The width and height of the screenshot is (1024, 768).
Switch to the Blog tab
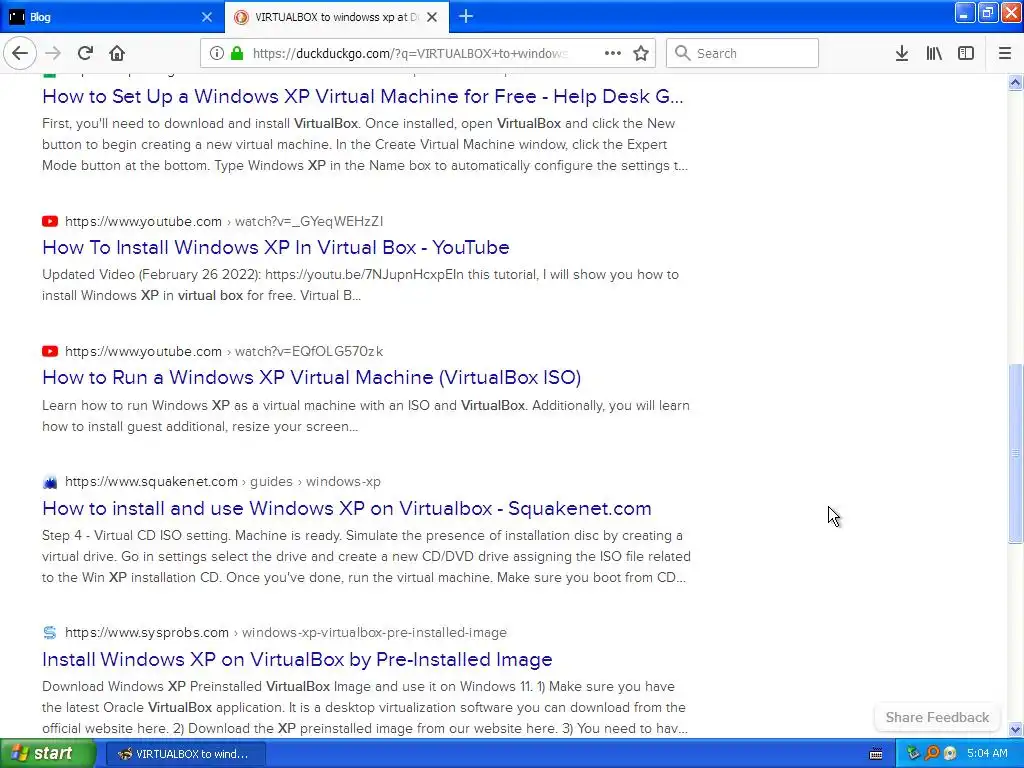(x=112, y=17)
